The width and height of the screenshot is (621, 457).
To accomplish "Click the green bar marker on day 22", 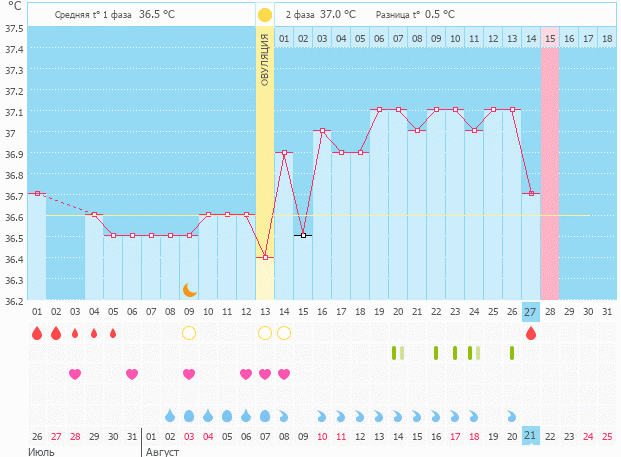I will (436, 353).
